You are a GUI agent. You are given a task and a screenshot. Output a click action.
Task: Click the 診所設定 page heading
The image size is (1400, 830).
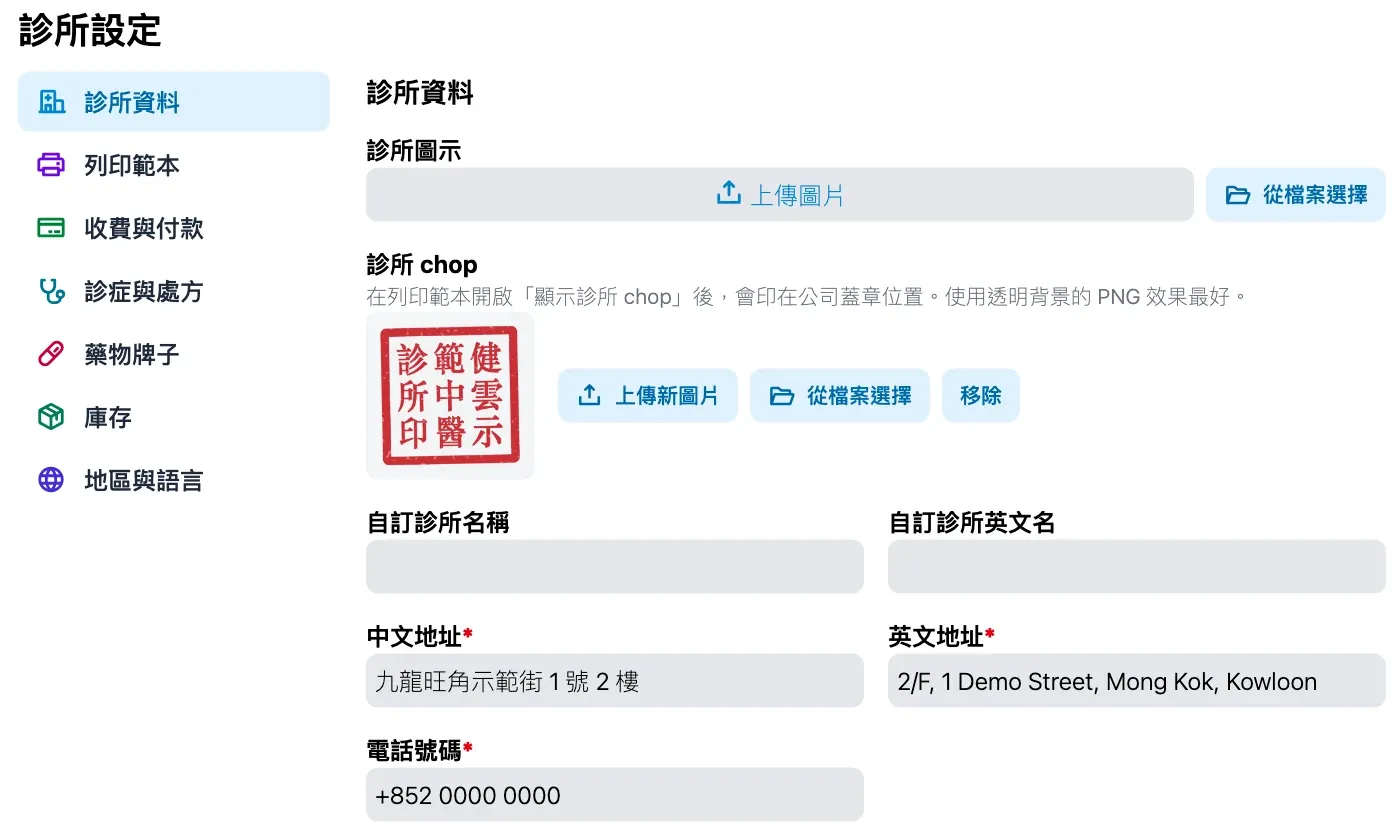[90, 30]
